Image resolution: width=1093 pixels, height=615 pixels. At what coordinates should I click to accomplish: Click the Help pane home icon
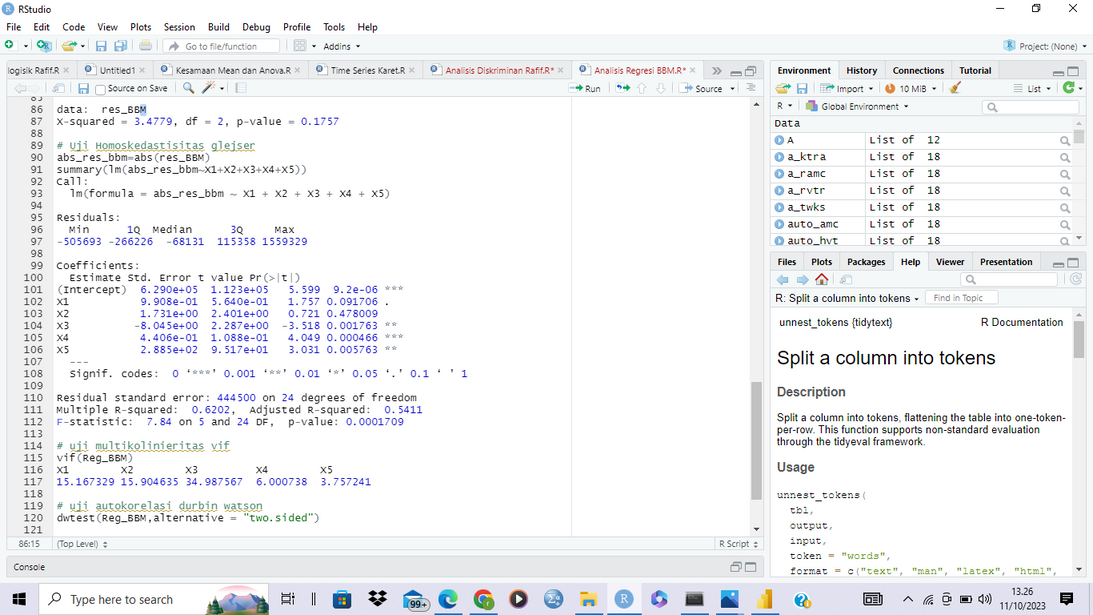click(x=822, y=280)
